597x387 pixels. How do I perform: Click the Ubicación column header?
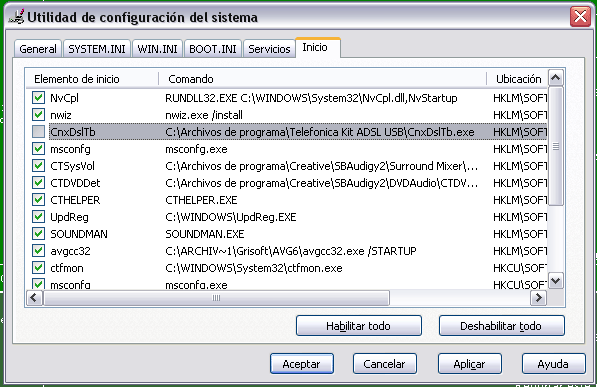517,79
